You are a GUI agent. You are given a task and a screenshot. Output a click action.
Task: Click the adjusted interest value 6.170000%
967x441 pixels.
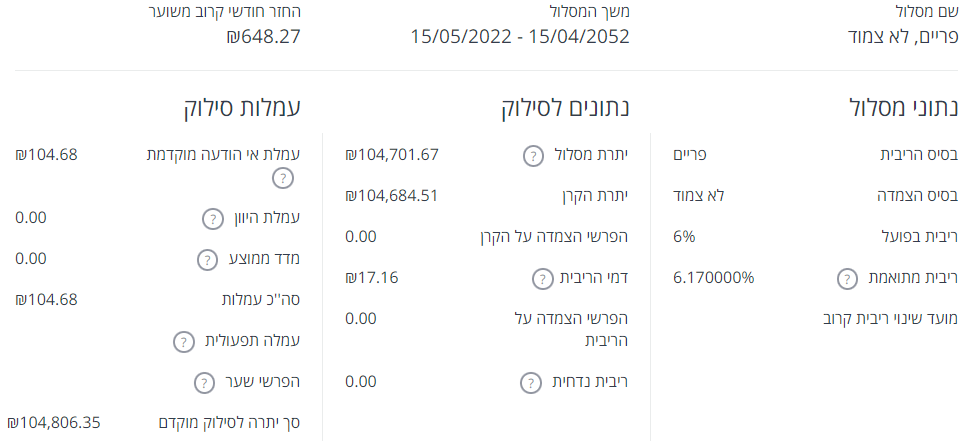coord(714,277)
